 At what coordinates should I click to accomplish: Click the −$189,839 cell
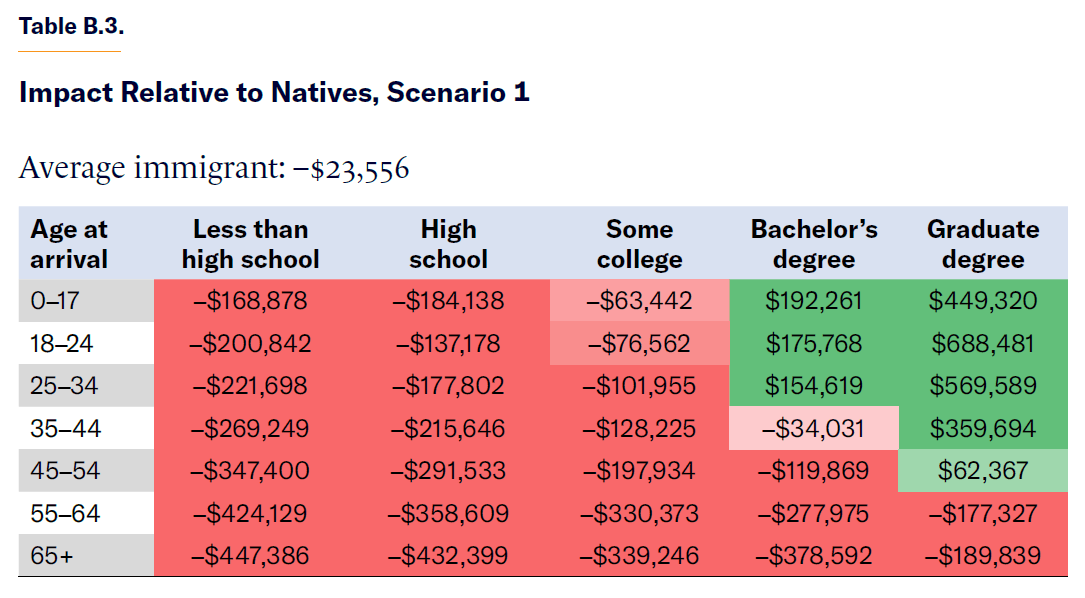[983, 556]
